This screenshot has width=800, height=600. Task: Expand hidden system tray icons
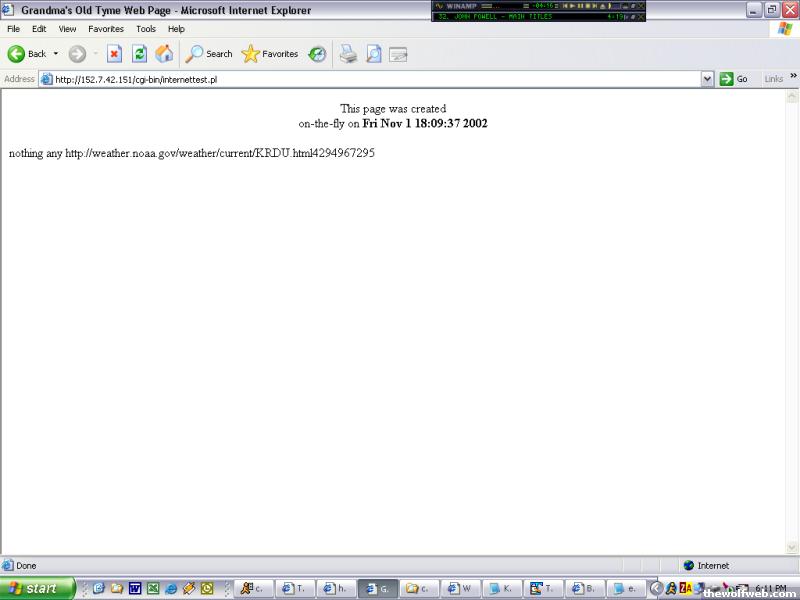[x=656, y=589]
